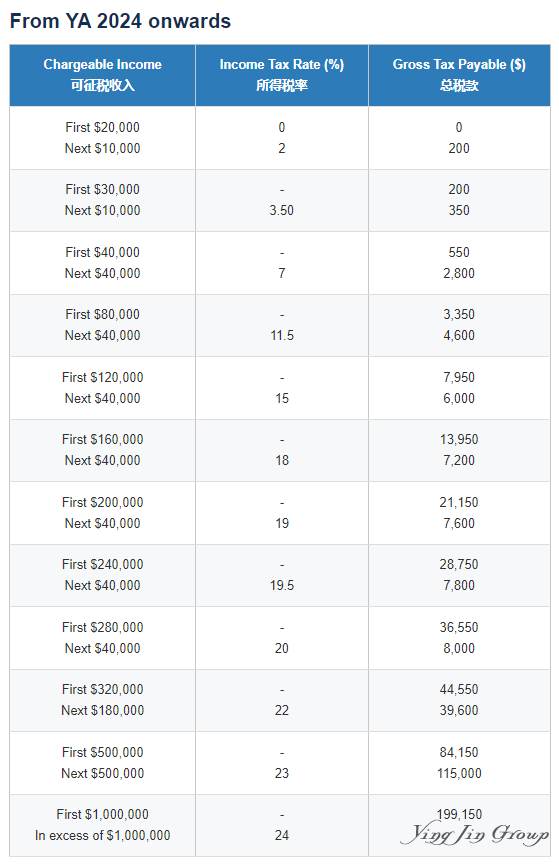Click the 11.5 tax rate value
The image size is (559, 865).
coord(282,335)
